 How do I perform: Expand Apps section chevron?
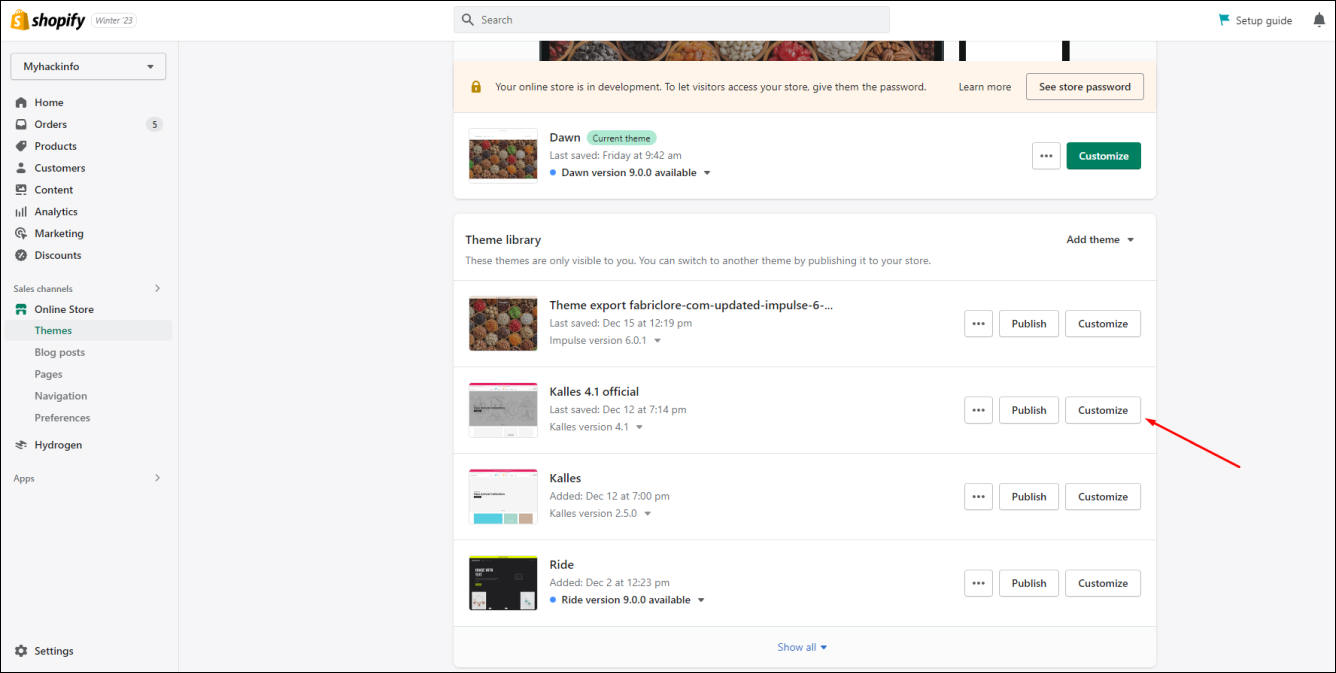(x=157, y=478)
